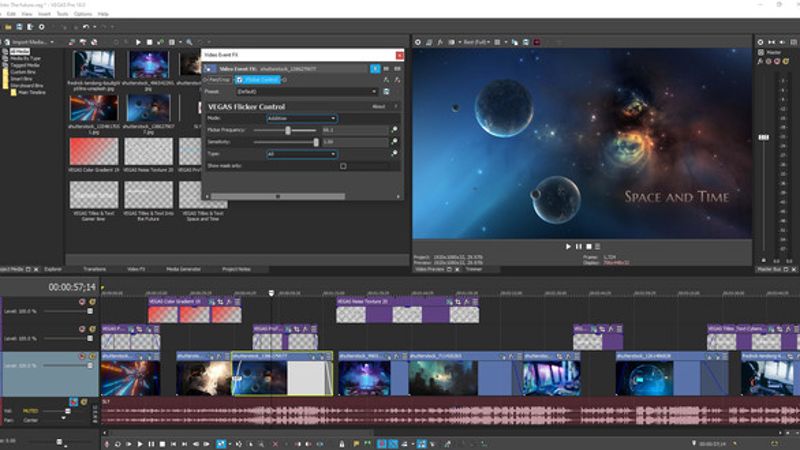The height and width of the screenshot is (450, 800).
Task: Open Video Output FX in the preview toolbar
Action: (440, 42)
